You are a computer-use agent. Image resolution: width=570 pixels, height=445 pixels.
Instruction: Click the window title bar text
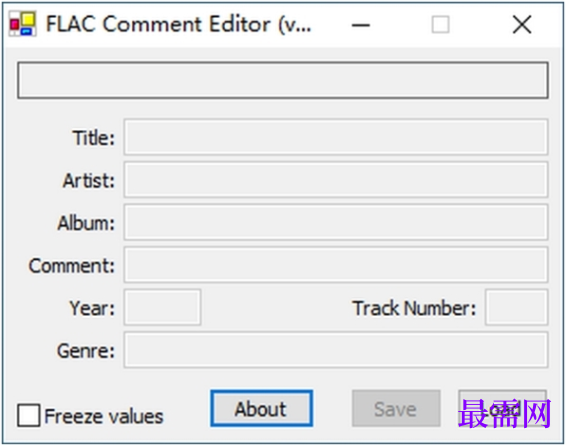178,24
